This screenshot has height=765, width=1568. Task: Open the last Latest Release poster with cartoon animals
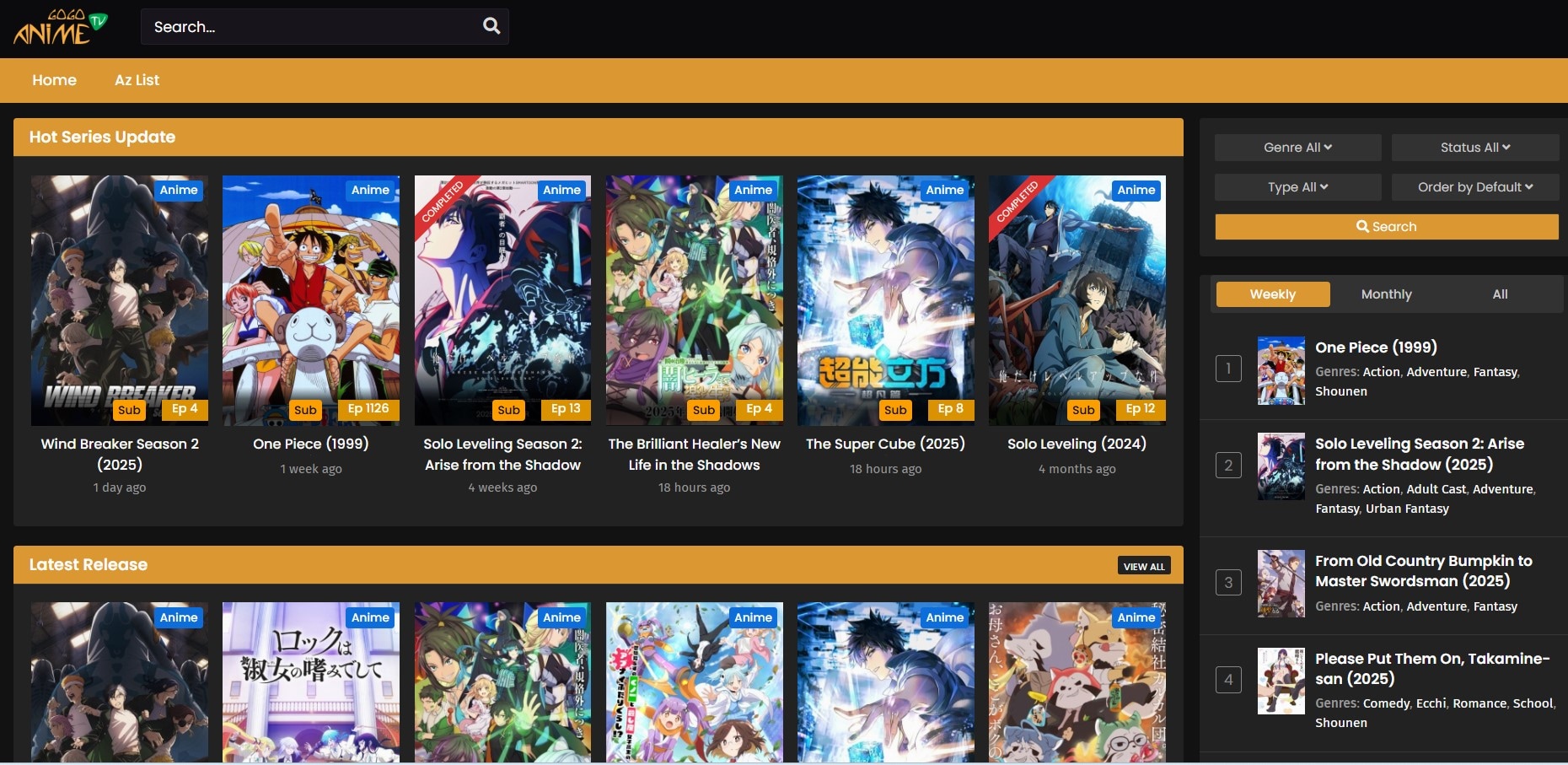pyautogui.click(x=1077, y=682)
